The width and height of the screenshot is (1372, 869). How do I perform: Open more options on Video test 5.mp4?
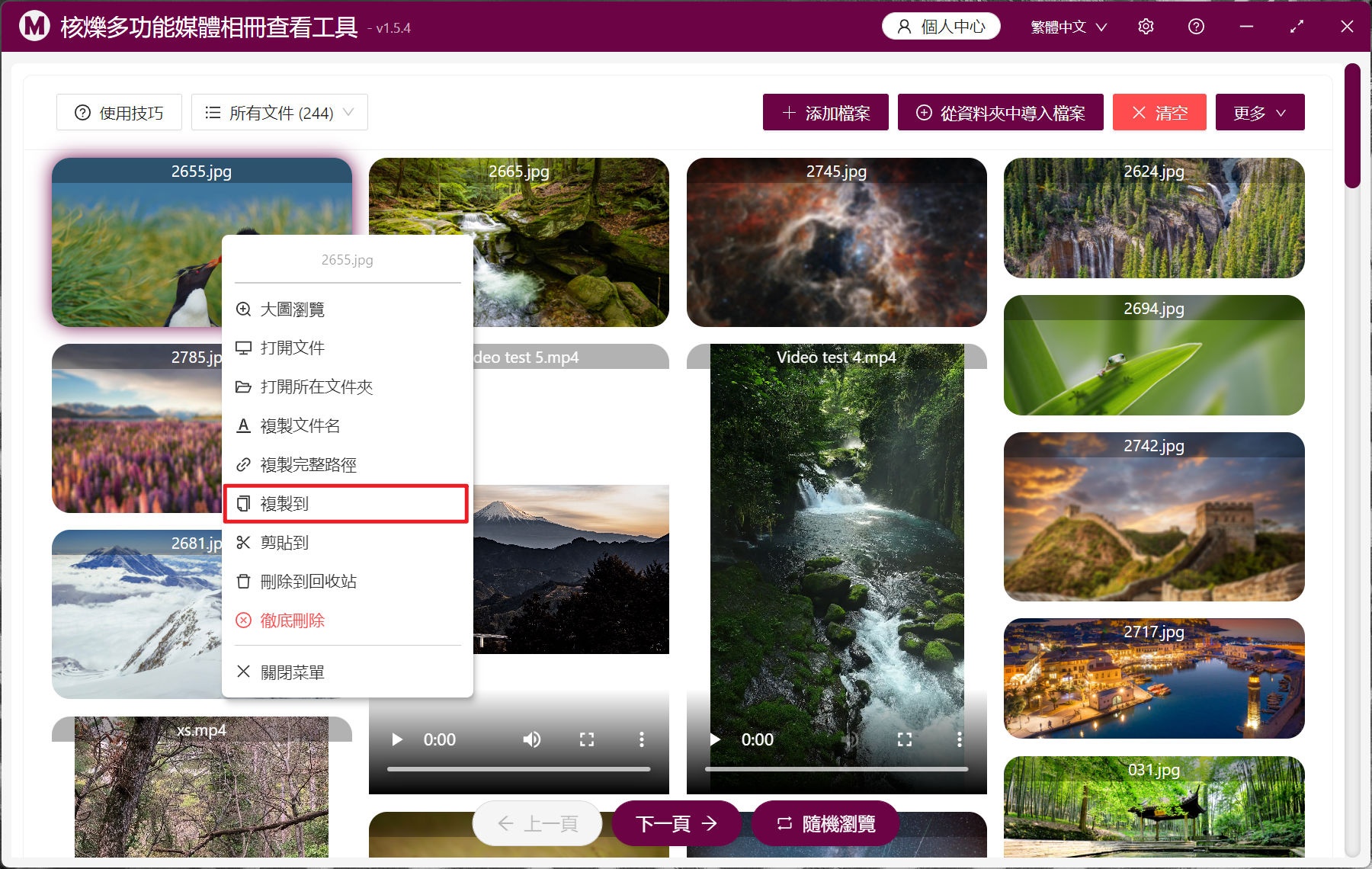pyautogui.click(x=642, y=739)
